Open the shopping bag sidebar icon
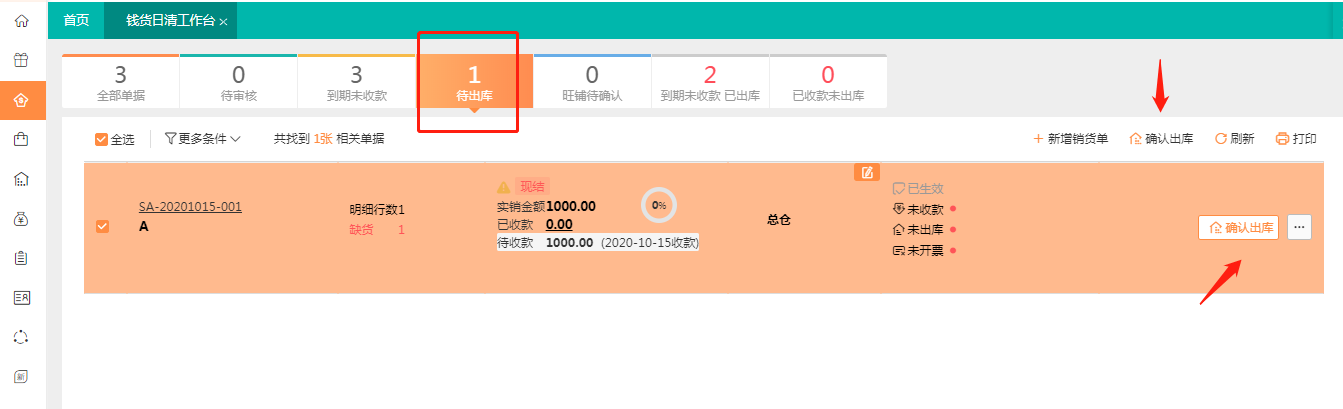 pos(22,139)
